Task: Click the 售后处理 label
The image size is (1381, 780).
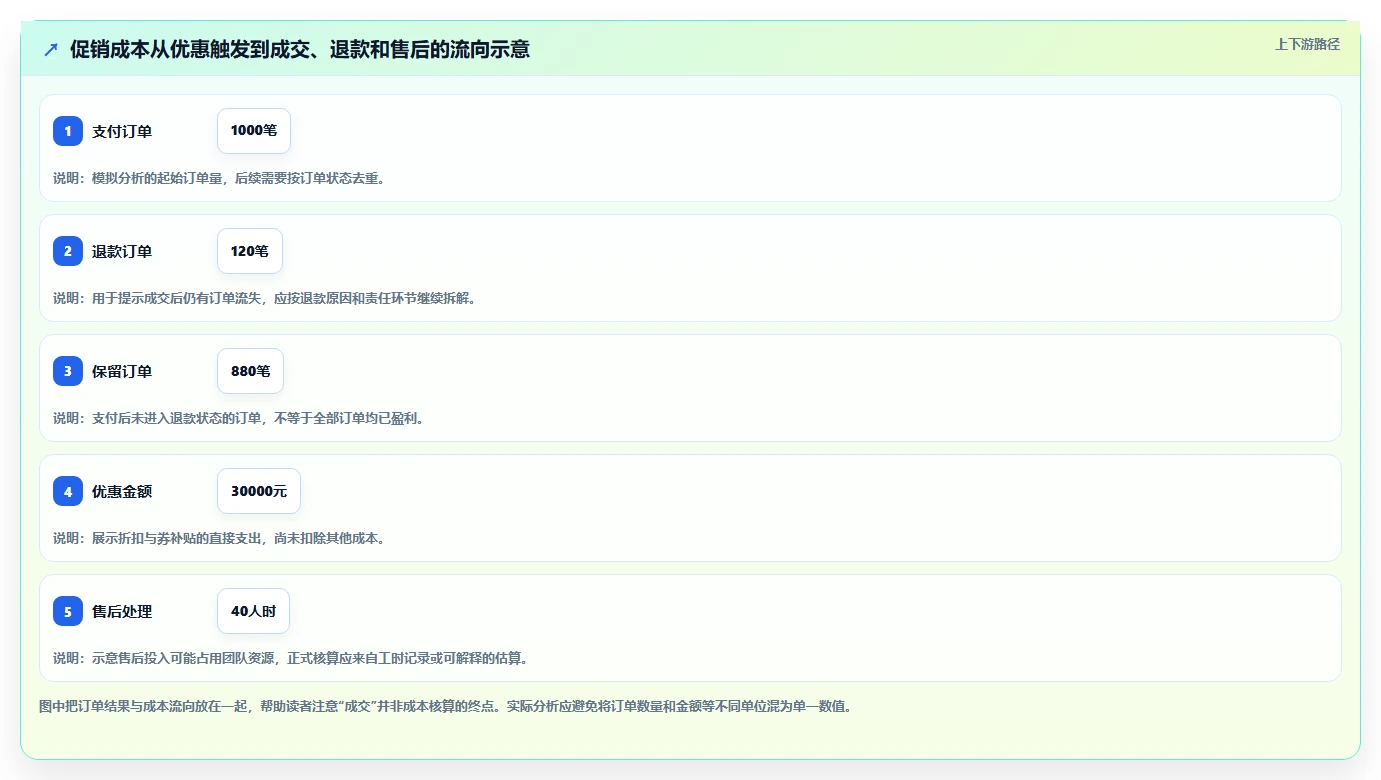Action: [x=122, y=611]
